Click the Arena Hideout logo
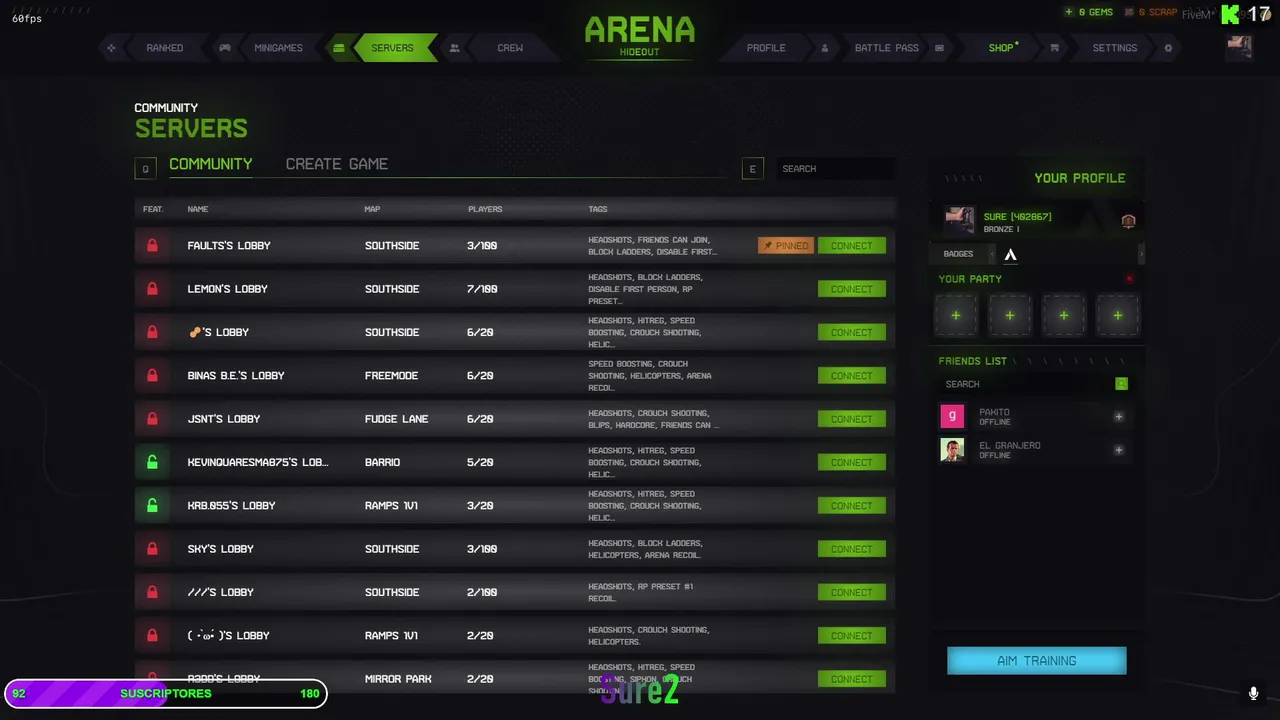1280x720 pixels. (x=639, y=36)
